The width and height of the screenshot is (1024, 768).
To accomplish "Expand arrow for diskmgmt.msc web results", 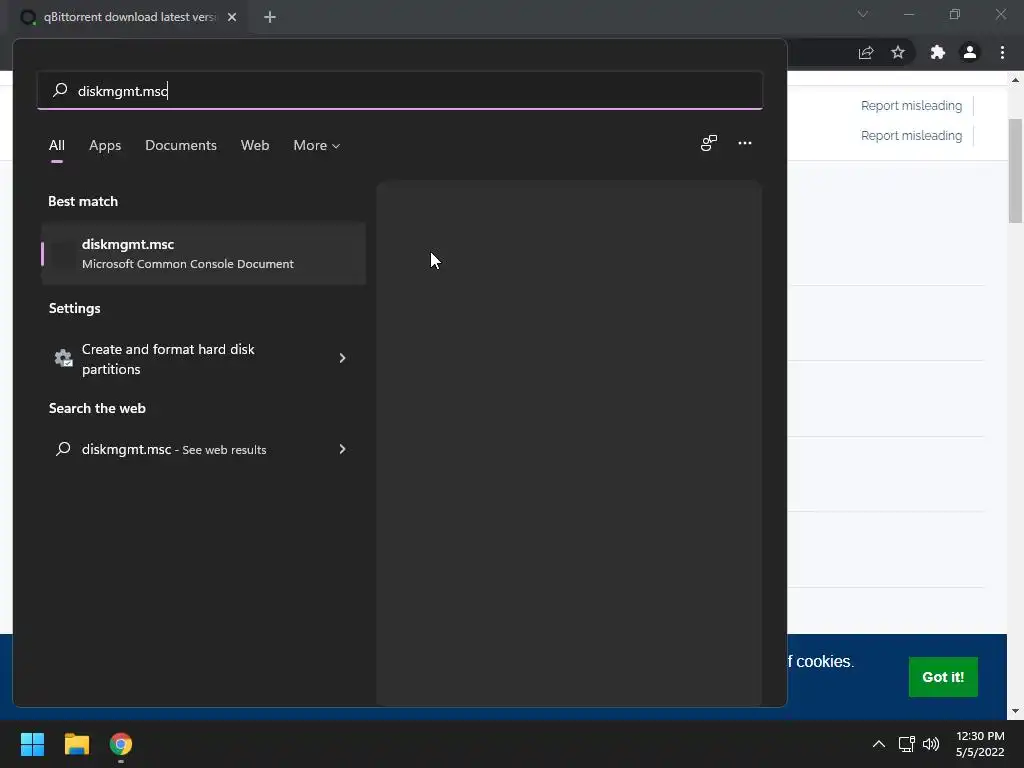I will click(342, 449).
